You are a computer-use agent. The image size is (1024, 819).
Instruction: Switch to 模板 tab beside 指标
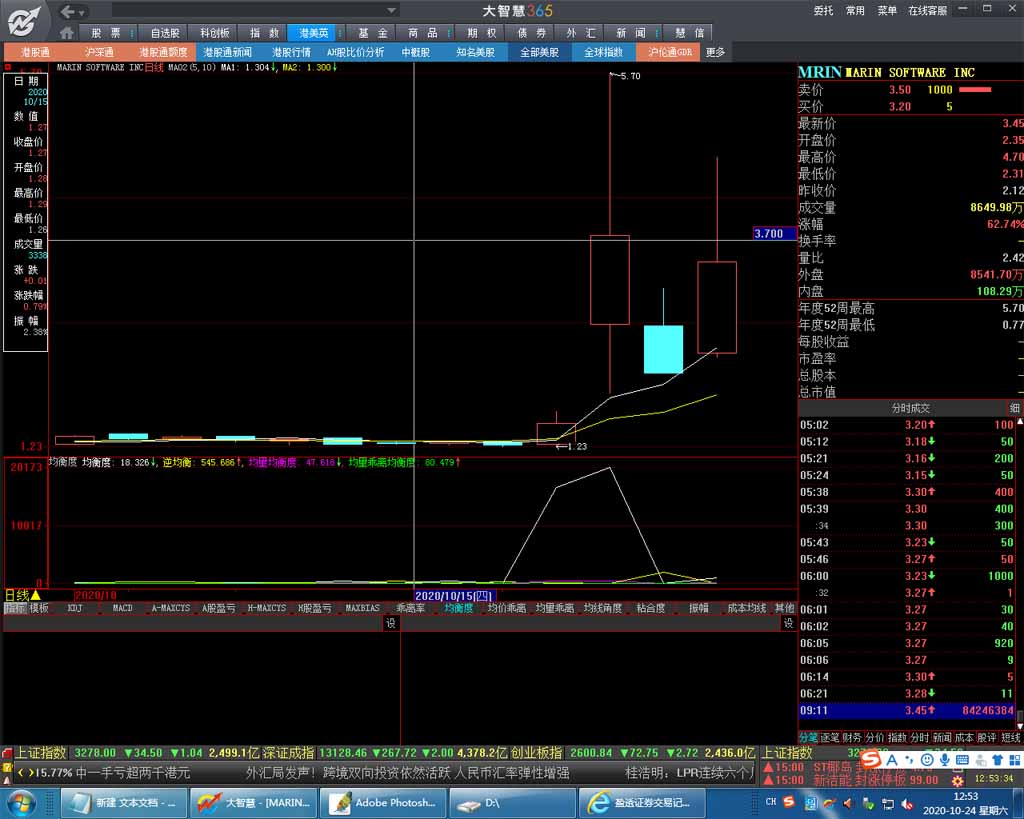[x=39, y=608]
